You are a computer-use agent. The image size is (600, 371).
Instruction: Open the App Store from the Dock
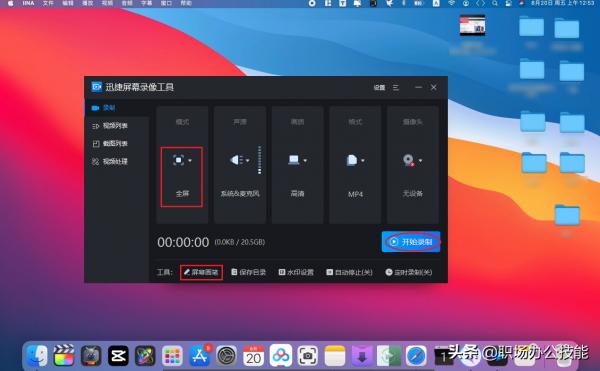(199, 356)
